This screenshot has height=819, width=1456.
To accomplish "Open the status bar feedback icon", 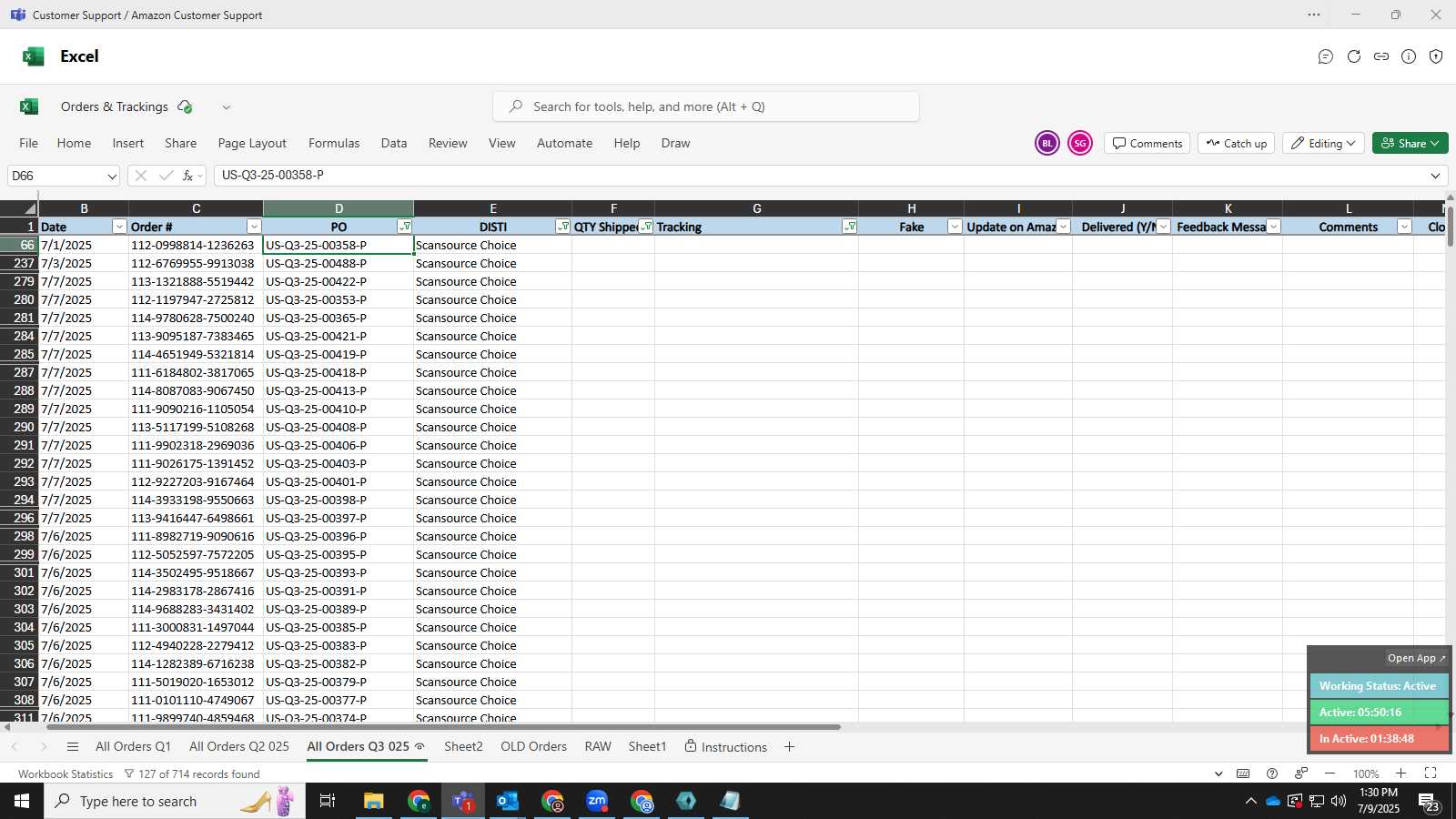I will [1301, 773].
